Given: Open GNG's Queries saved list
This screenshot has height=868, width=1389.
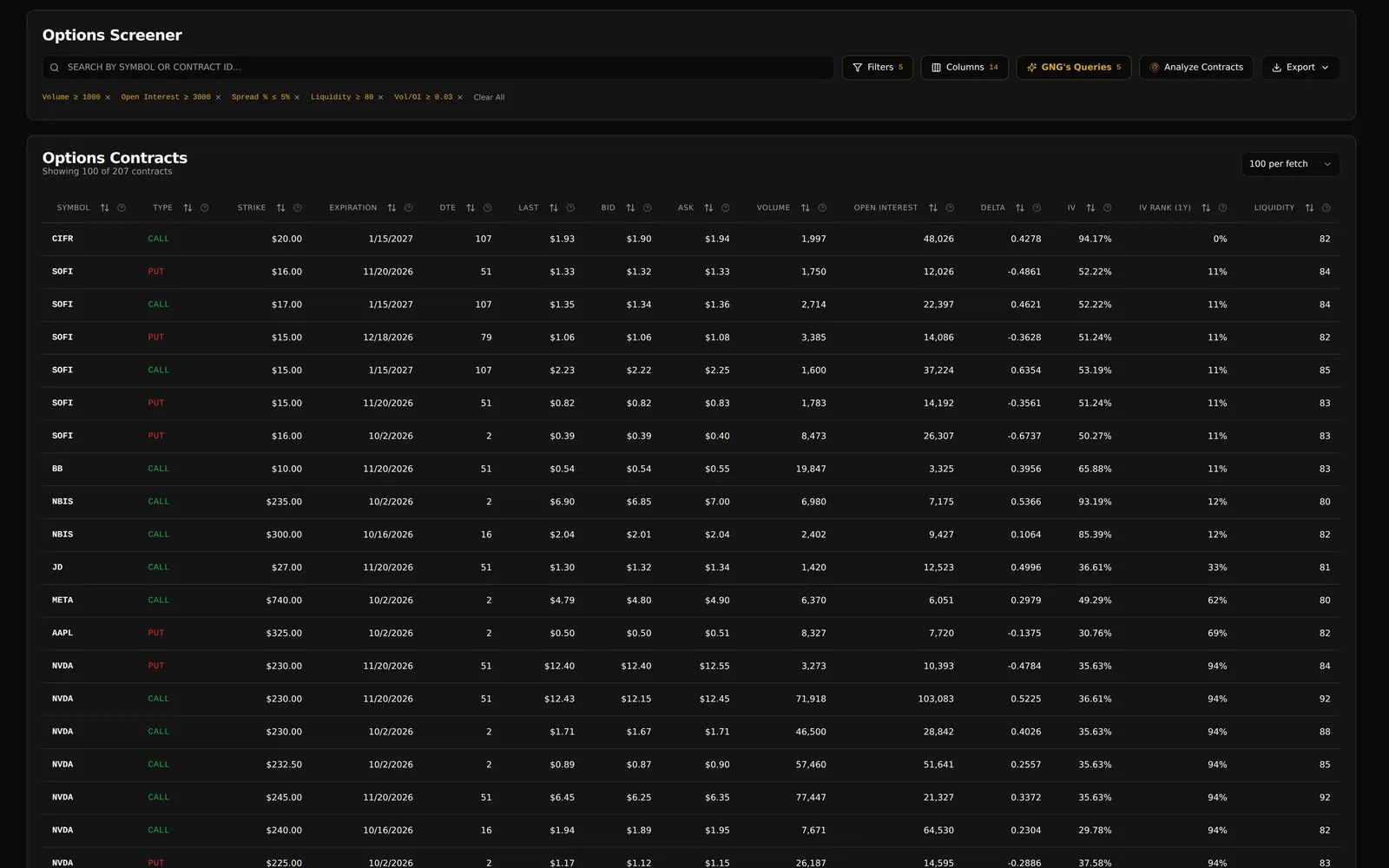Looking at the screenshot, I should tap(1074, 68).
